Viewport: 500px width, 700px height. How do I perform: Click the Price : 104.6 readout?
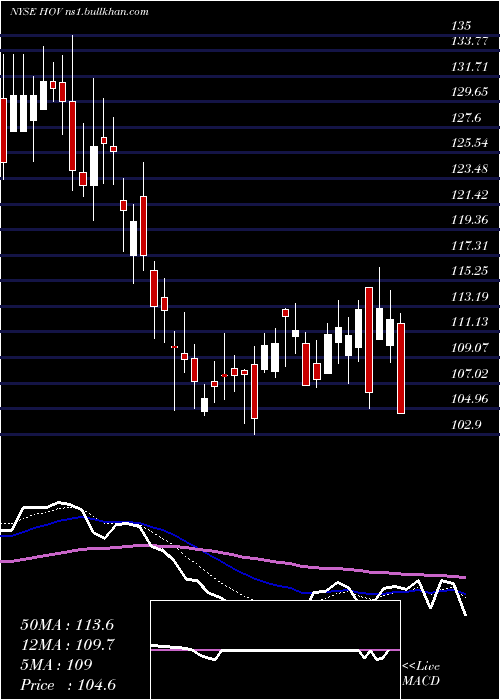pyautogui.click(x=70, y=685)
